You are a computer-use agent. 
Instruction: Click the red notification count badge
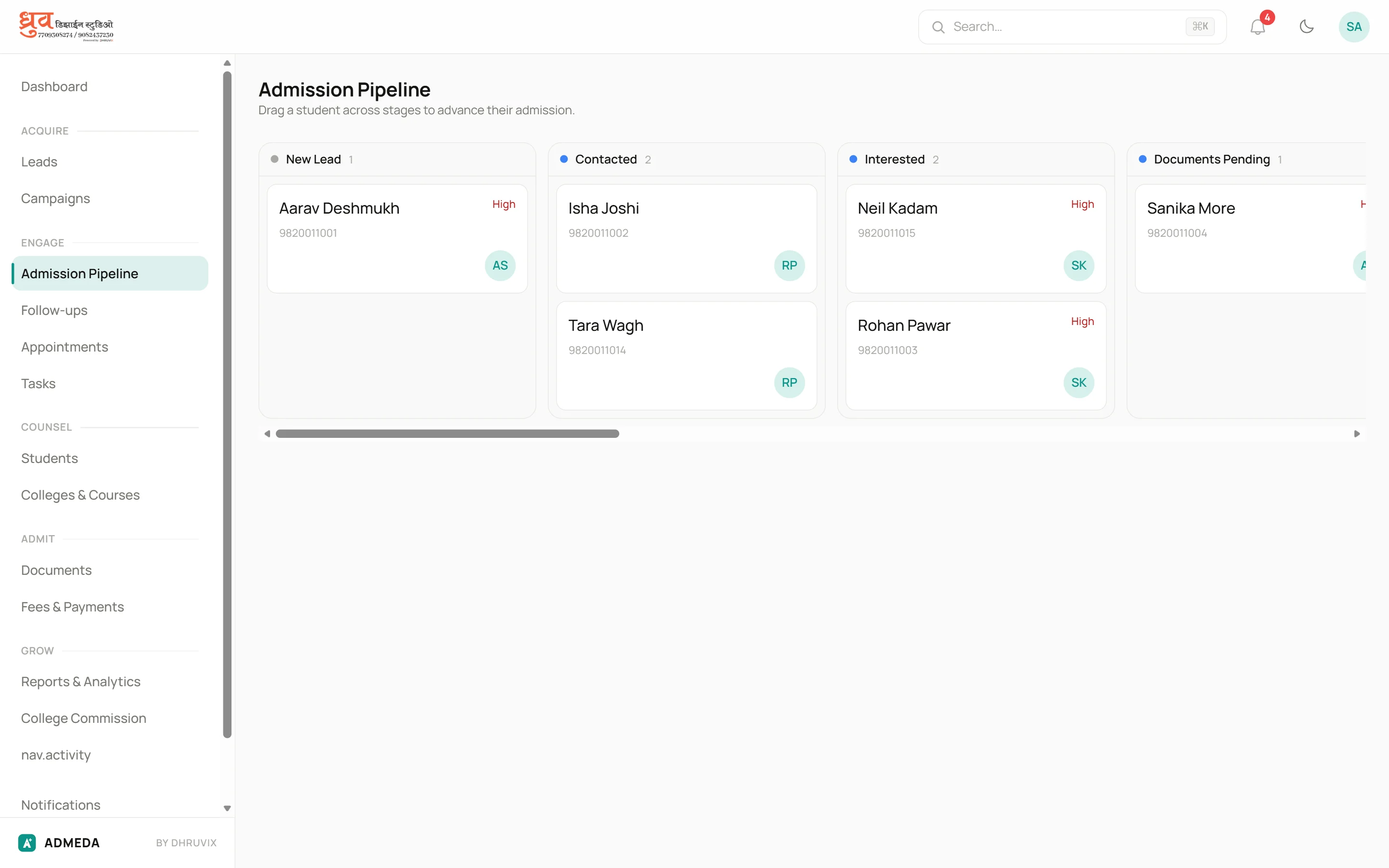[1267, 17]
